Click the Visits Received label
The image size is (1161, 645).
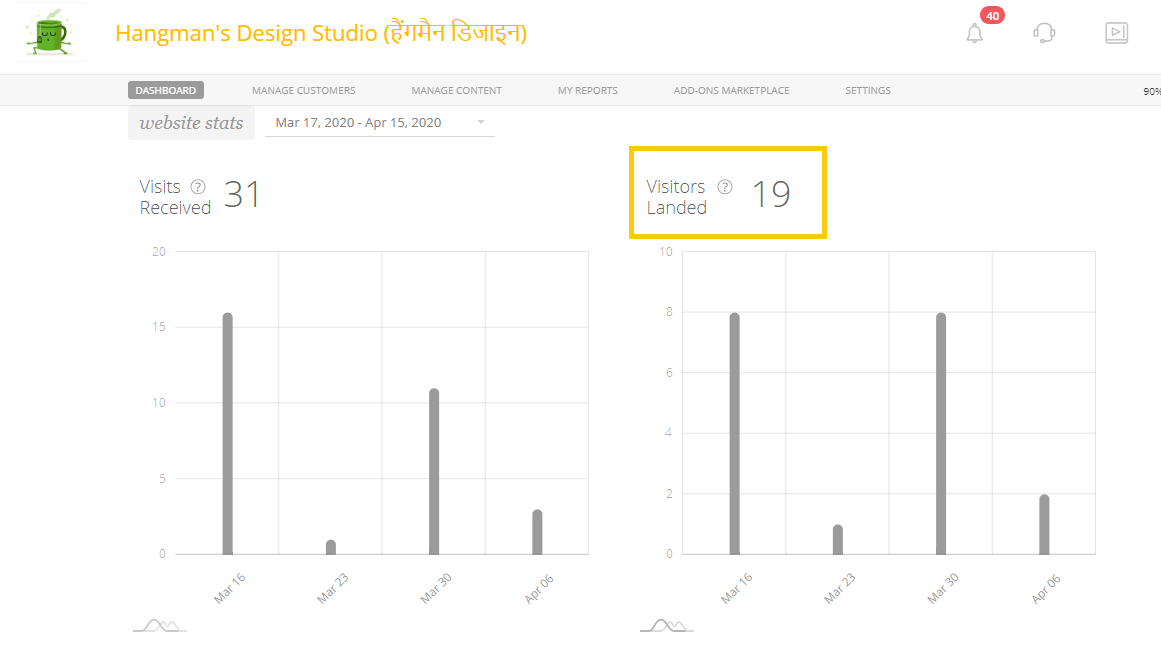pyautogui.click(x=175, y=197)
